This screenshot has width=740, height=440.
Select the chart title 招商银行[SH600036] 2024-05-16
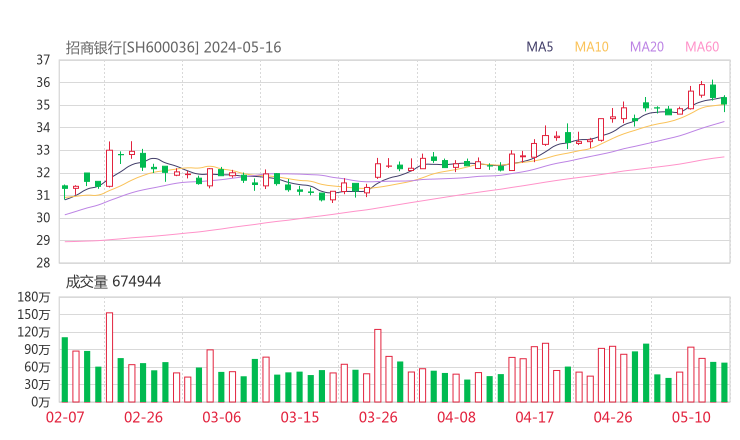tap(173, 47)
